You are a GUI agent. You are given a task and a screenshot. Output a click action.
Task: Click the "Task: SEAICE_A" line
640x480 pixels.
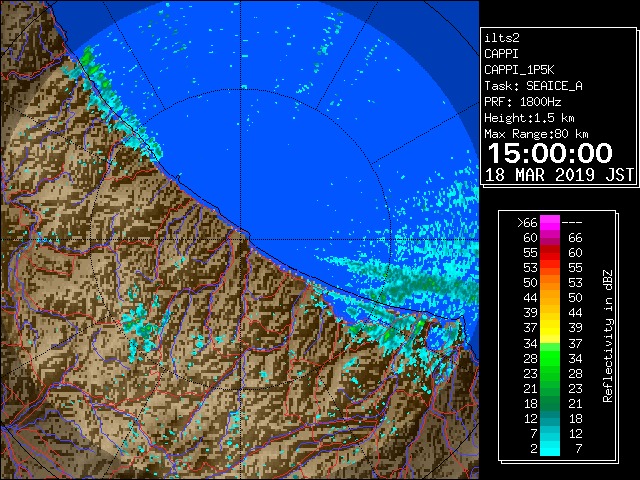tap(533, 86)
